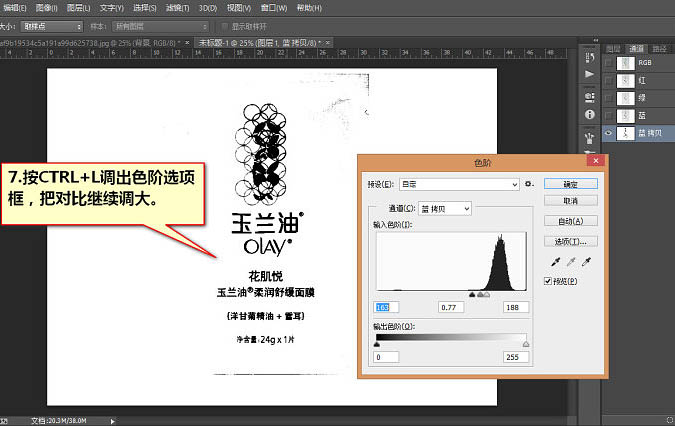Click the output white slider triangle
The image size is (675, 426).
pyautogui.click(x=526, y=344)
